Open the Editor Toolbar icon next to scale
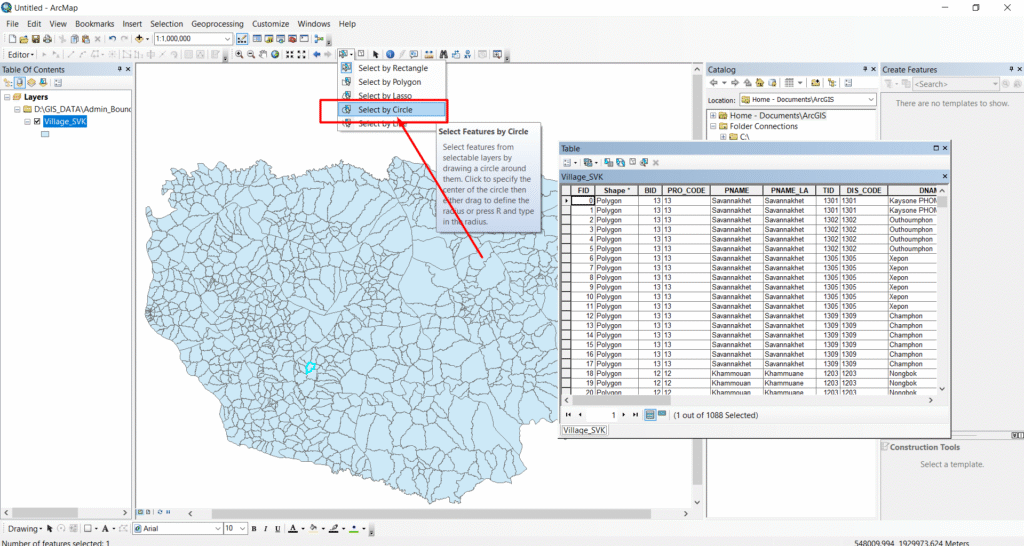 [242, 39]
